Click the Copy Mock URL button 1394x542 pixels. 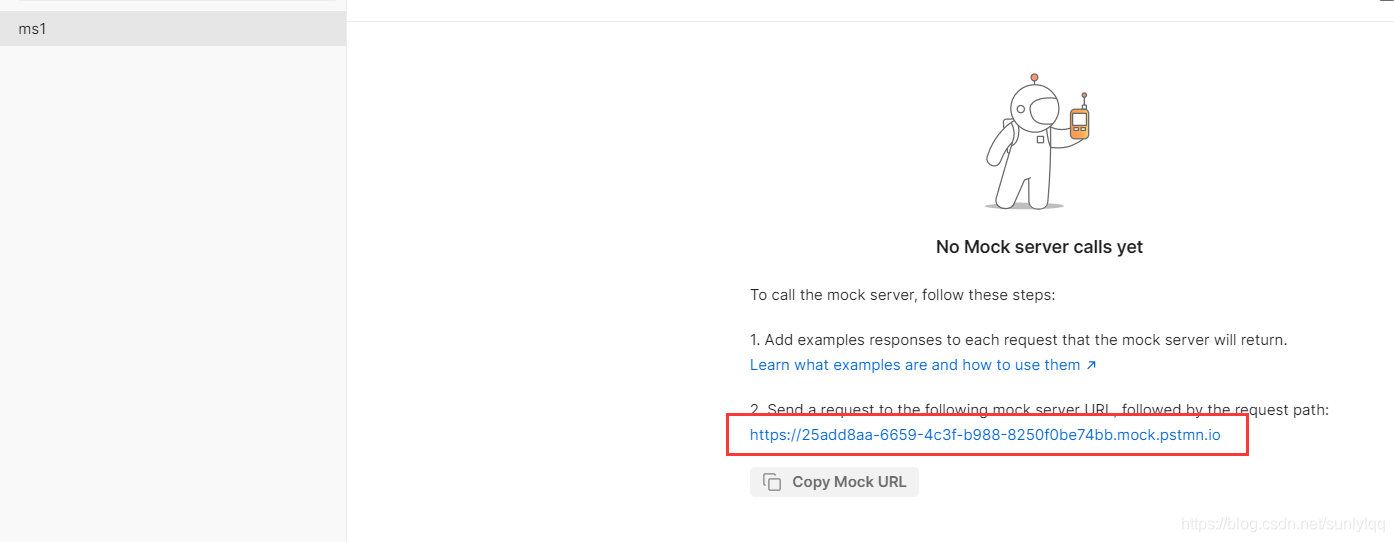[834, 482]
